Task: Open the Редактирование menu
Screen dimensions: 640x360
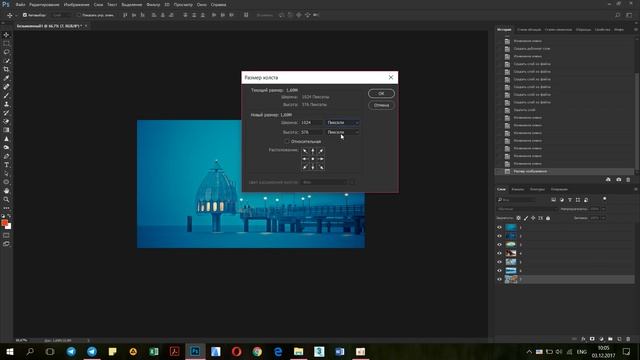Action: coord(44,4)
